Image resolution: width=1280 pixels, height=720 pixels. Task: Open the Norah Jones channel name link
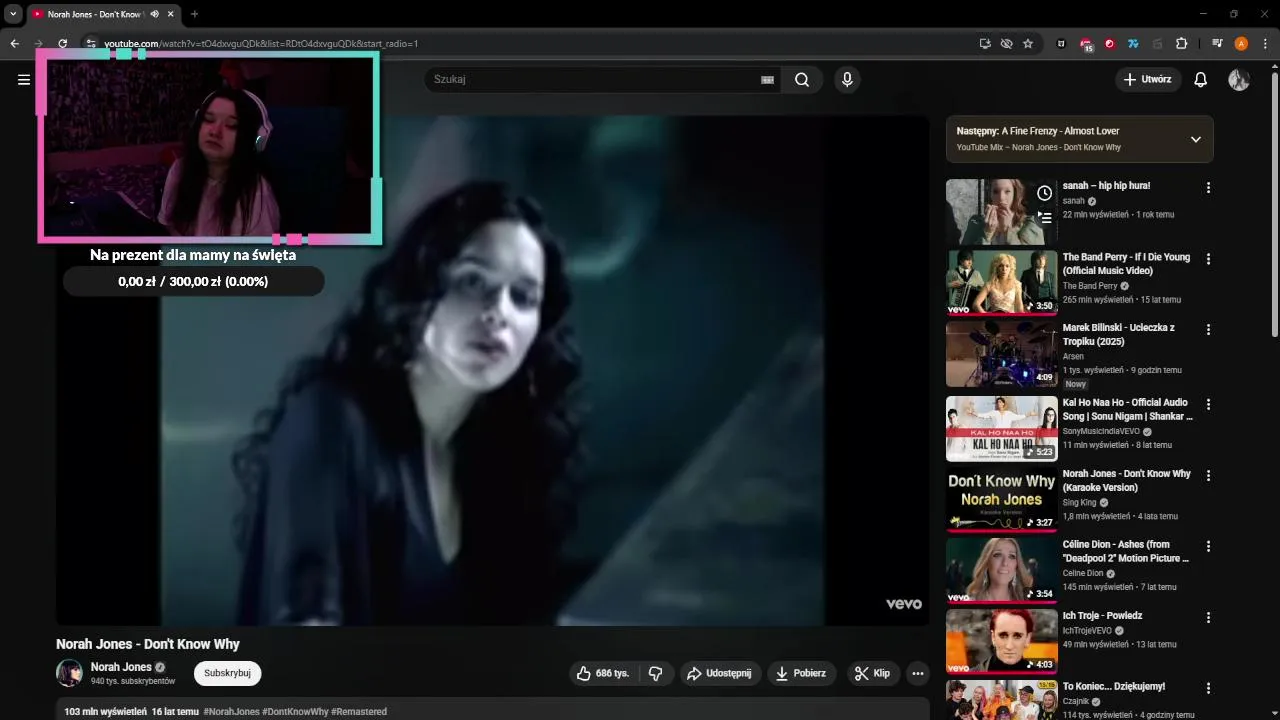[121, 667]
